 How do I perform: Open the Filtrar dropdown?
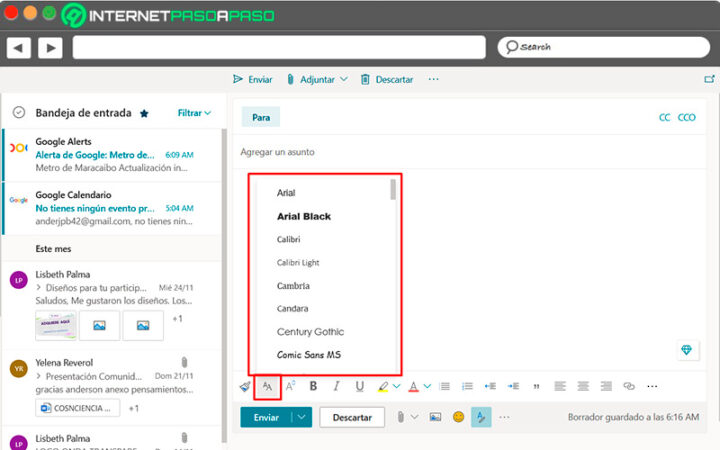(x=194, y=113)
